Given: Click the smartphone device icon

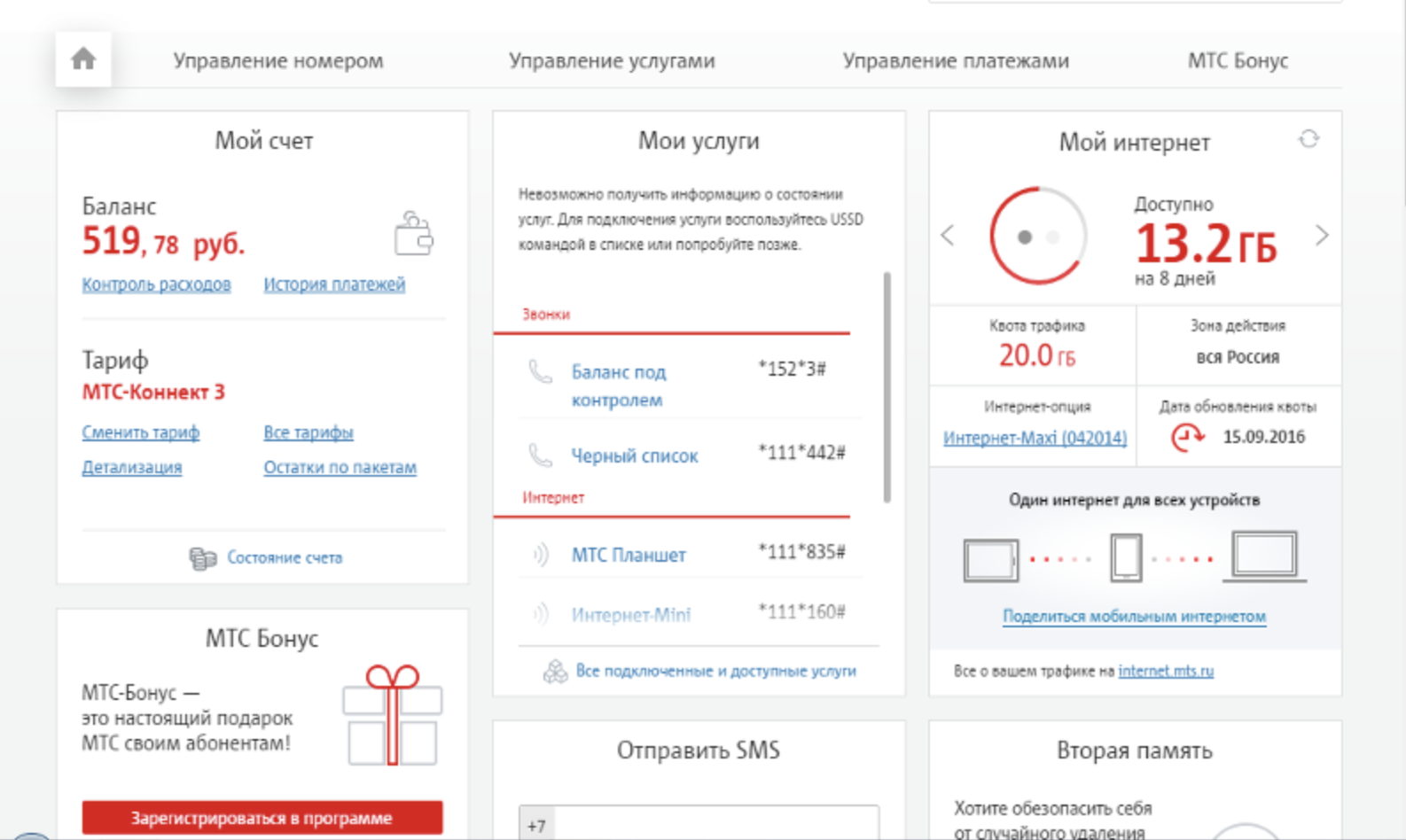Looking at the screenshot, I should pos(1126,557).
